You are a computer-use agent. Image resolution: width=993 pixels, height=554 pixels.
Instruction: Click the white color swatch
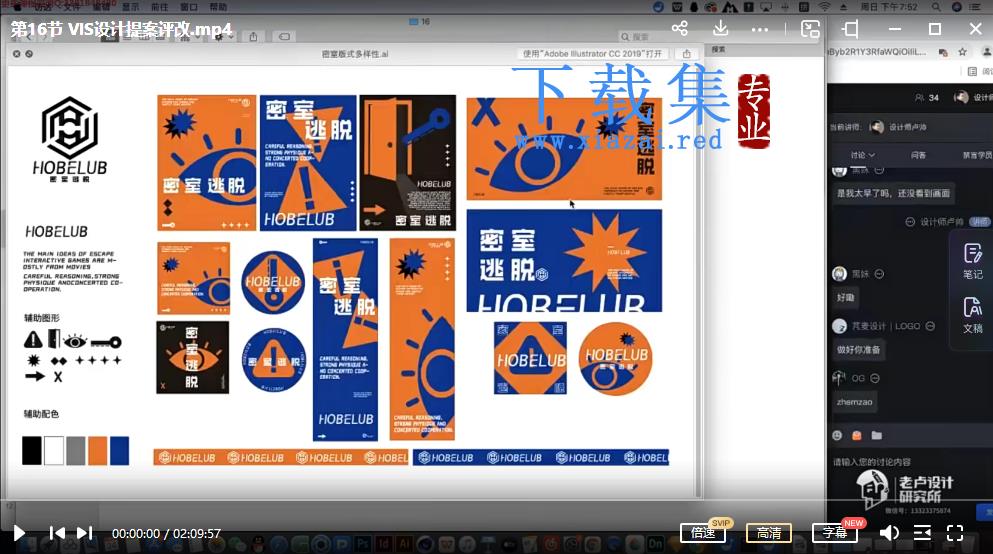[54, 450]
